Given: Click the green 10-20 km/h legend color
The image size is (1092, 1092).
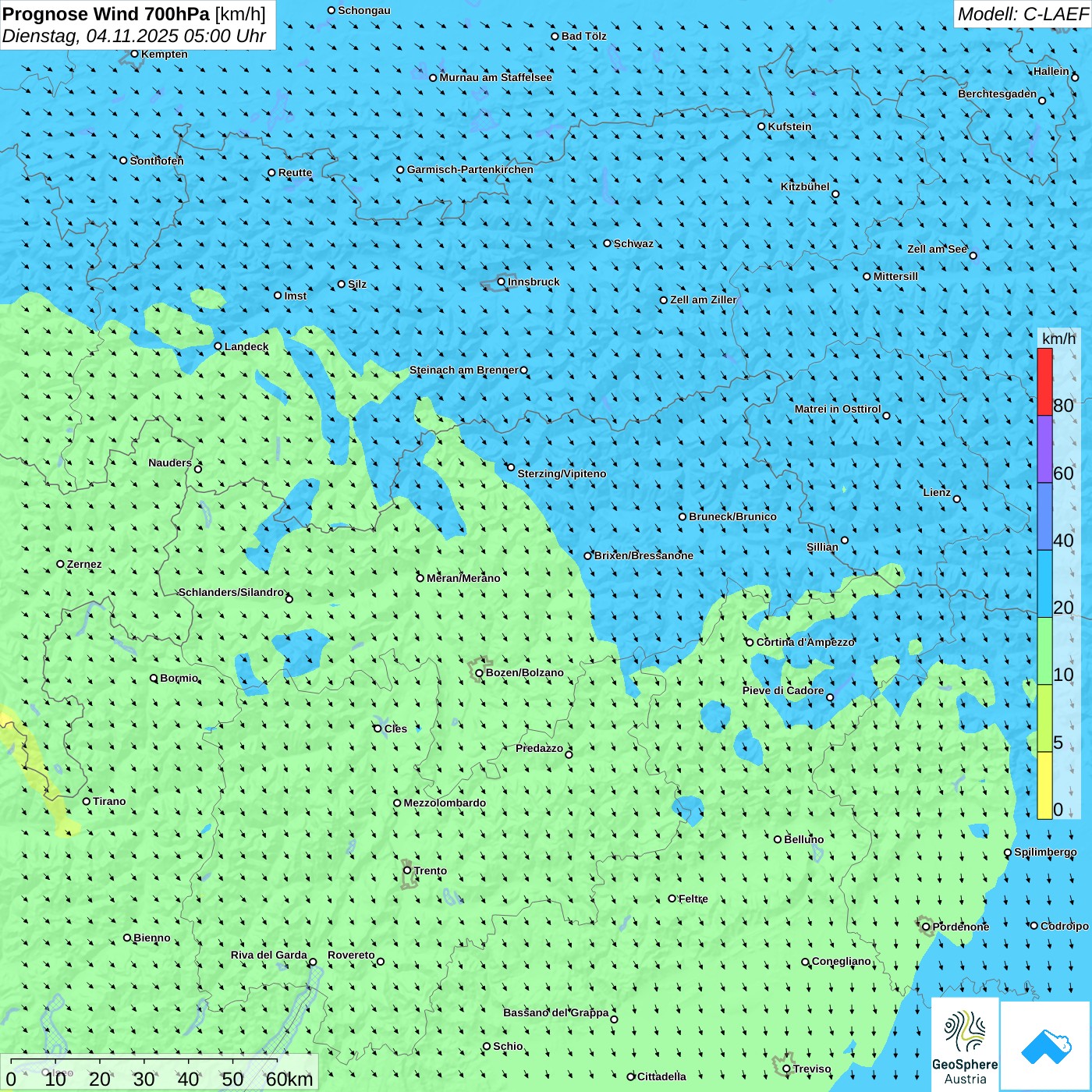Looking at the screenshot, I should point(1044,651).
